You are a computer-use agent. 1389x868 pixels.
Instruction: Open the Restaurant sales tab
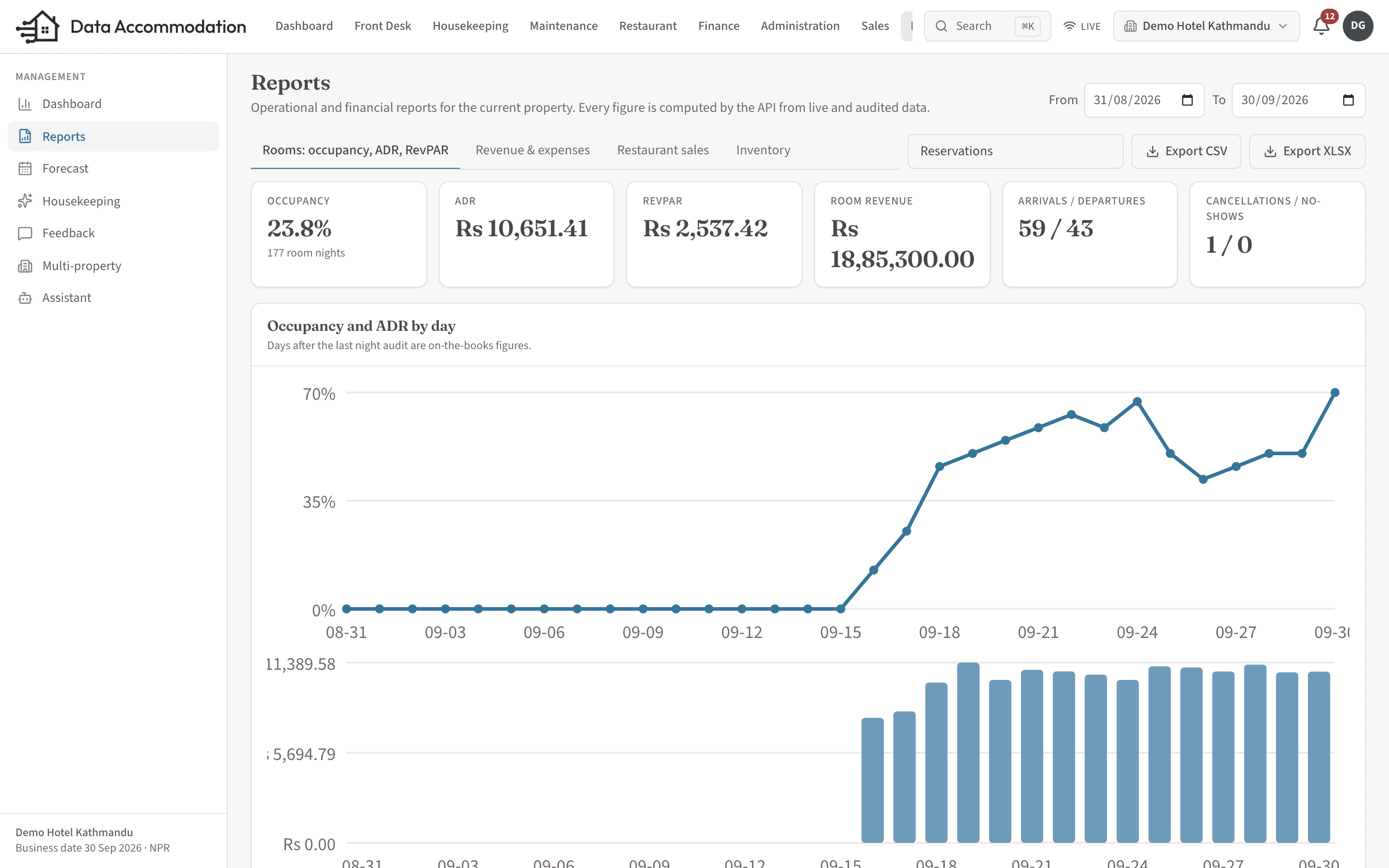pyautogui.click(x=662, y=150)
